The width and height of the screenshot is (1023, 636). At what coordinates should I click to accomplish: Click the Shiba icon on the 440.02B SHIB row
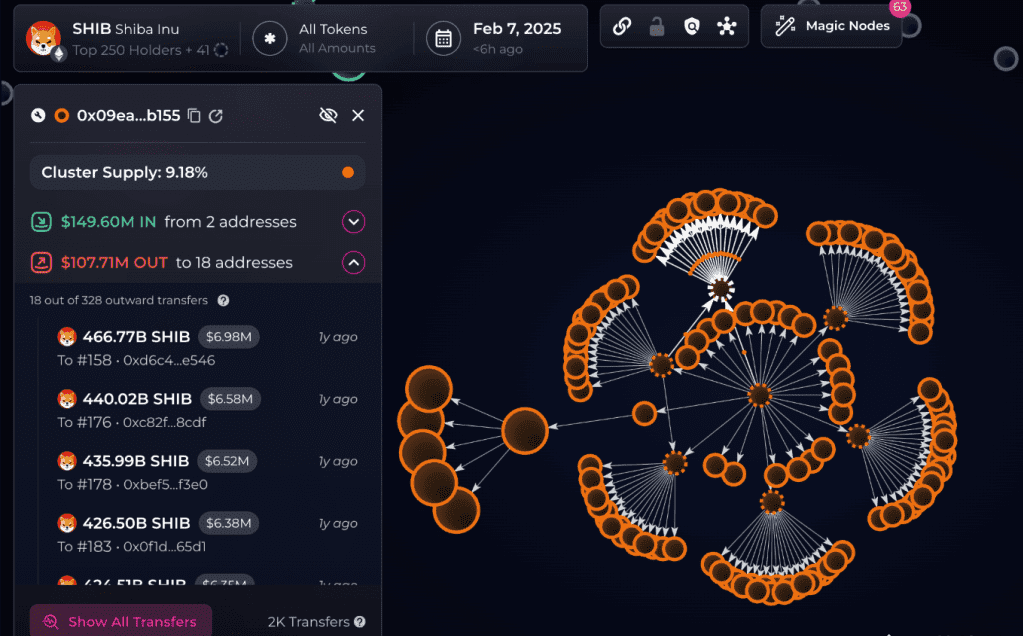point(67,399)
